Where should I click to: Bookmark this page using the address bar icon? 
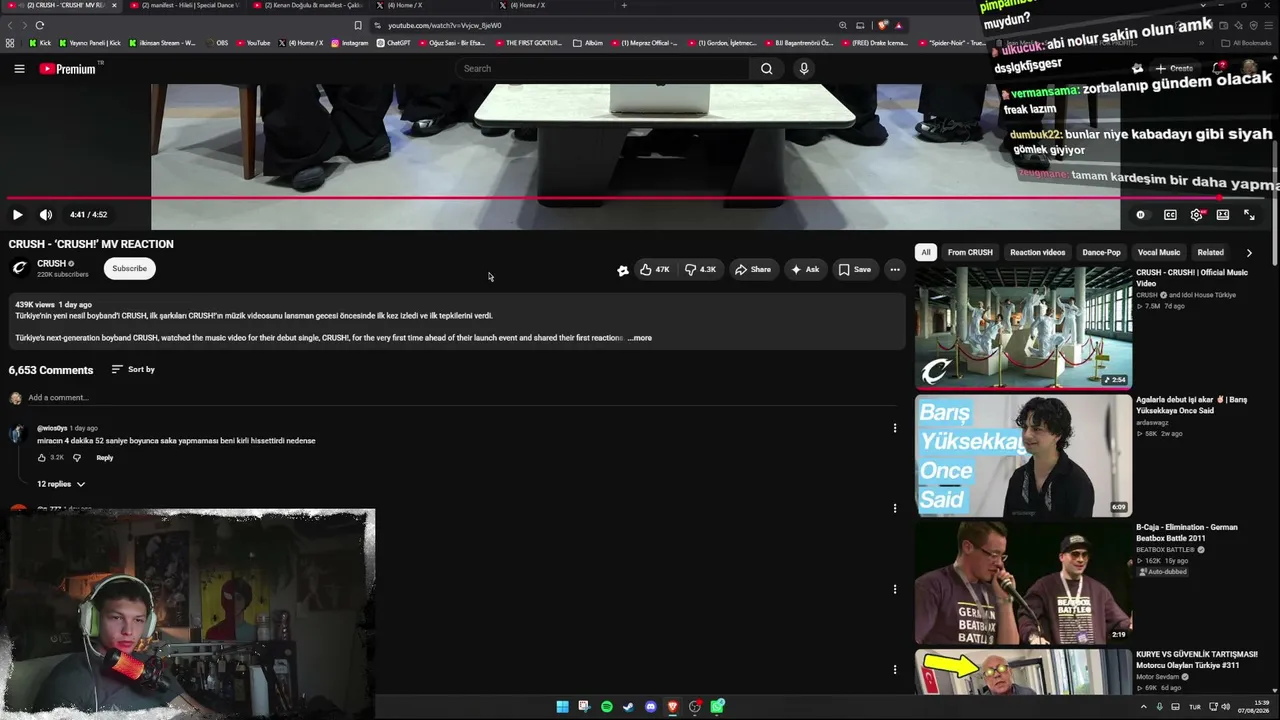(x=358, y=25)
